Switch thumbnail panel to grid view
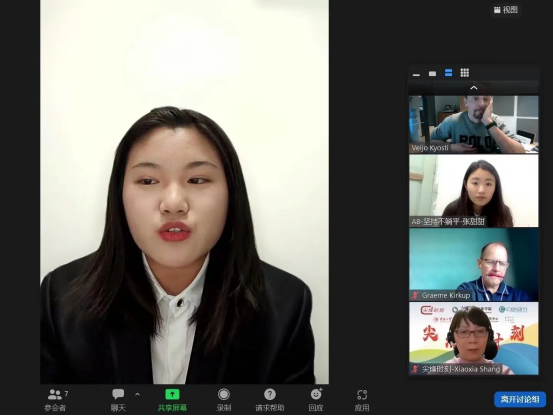 tap(465, 73)
